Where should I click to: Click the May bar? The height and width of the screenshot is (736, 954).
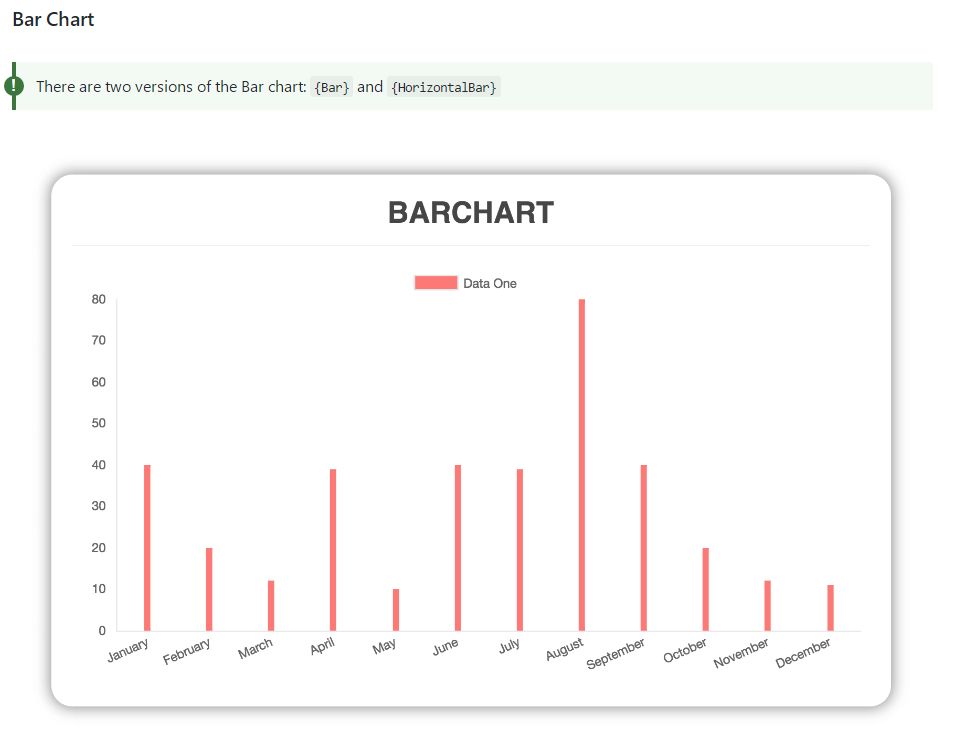pos(396,609)
